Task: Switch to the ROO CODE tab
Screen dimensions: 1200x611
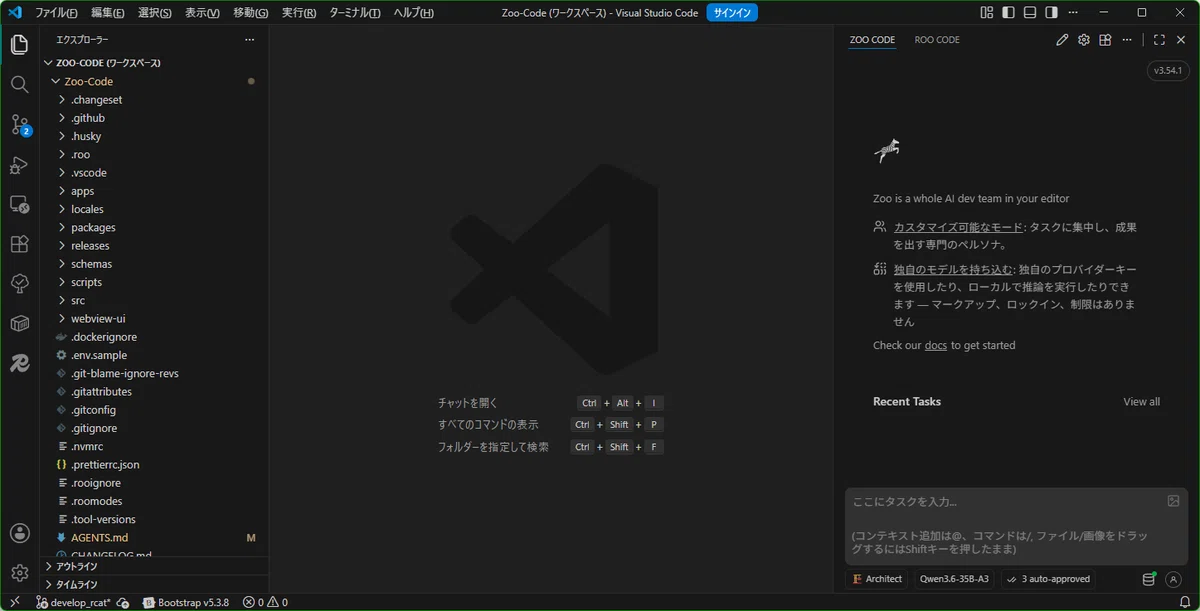Action: click(x=937, y=40)
